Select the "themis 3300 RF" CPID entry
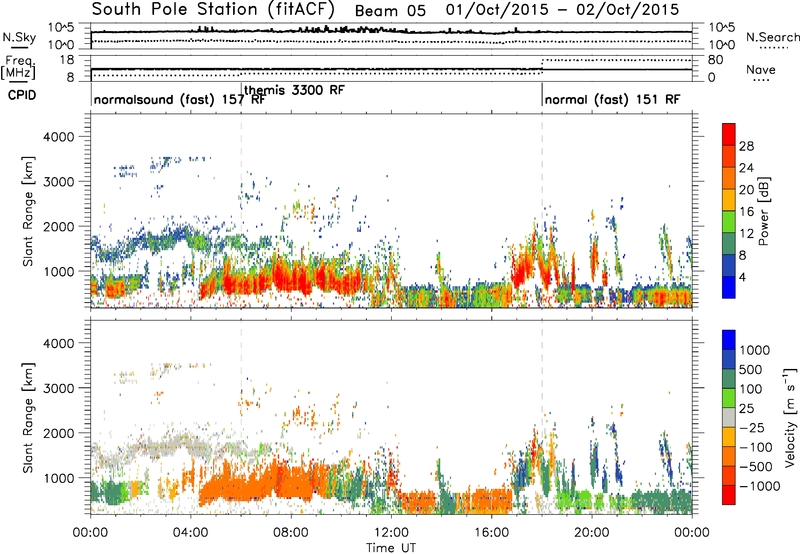This screenshot has height=554, width=800. 294,90
